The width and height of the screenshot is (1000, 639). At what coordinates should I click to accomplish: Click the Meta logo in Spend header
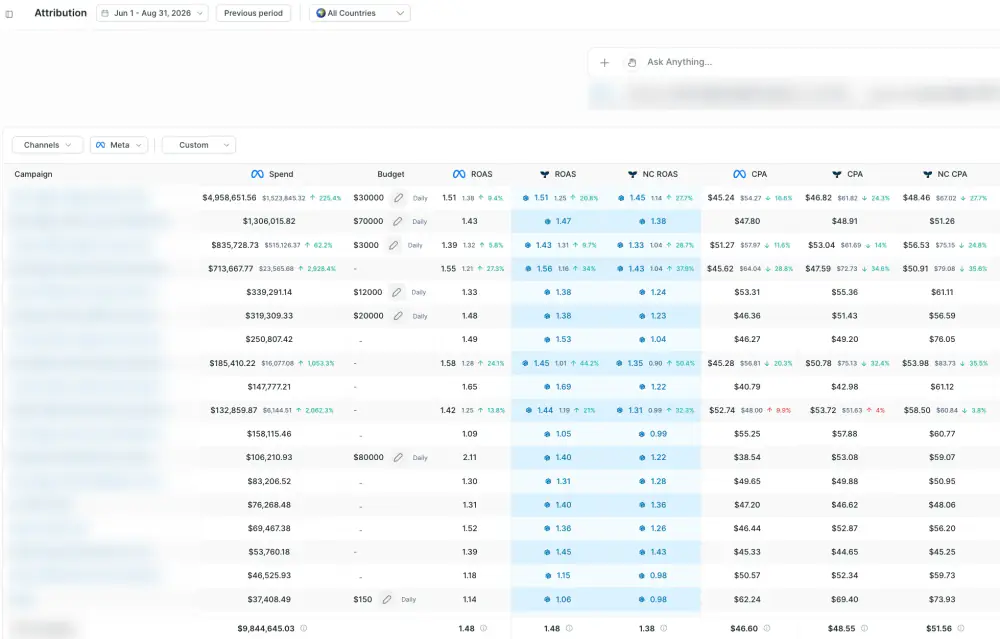pyautogui.click(x=257, y=174)
